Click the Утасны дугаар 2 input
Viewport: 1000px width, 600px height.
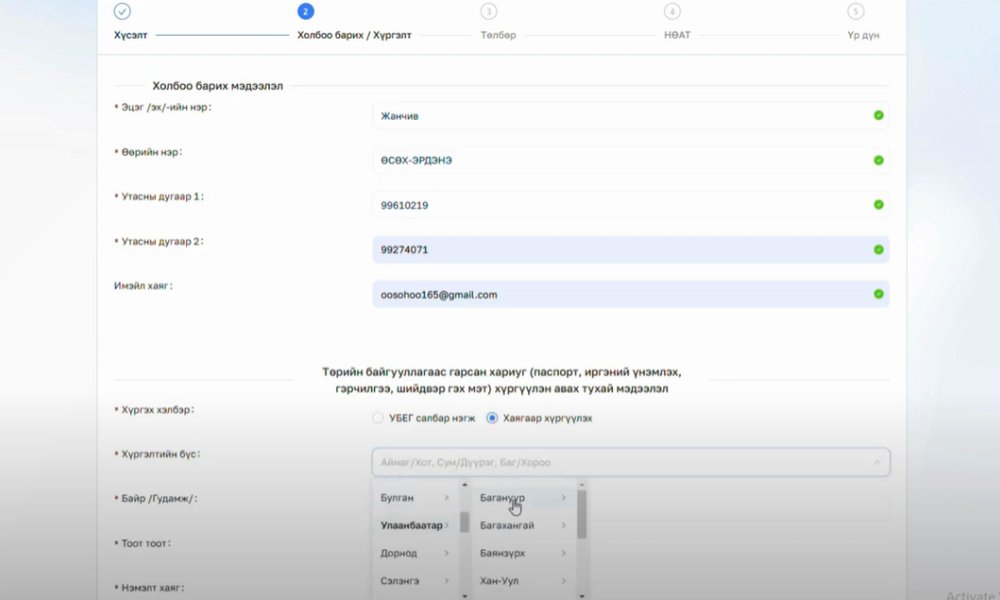631,249
